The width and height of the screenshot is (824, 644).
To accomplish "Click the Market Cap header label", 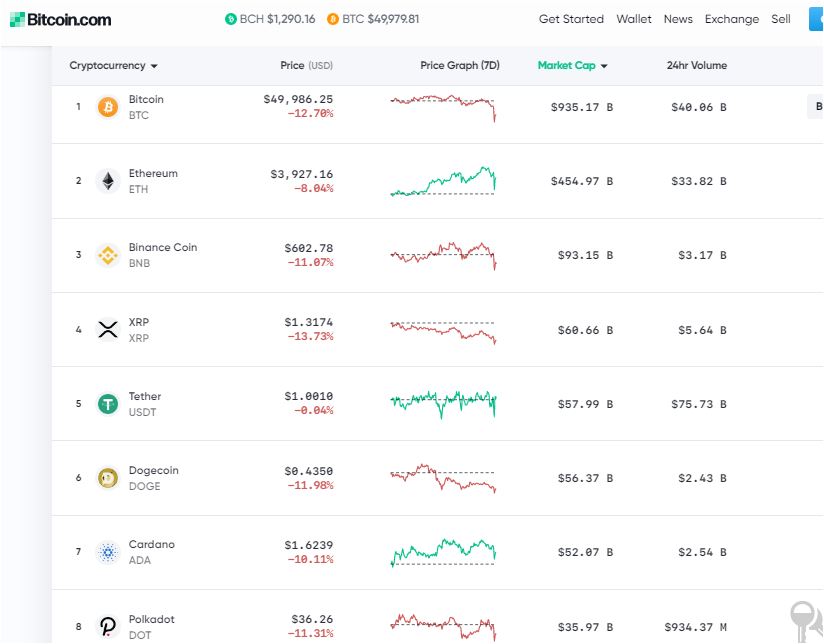I will click(x=566, y=66).
